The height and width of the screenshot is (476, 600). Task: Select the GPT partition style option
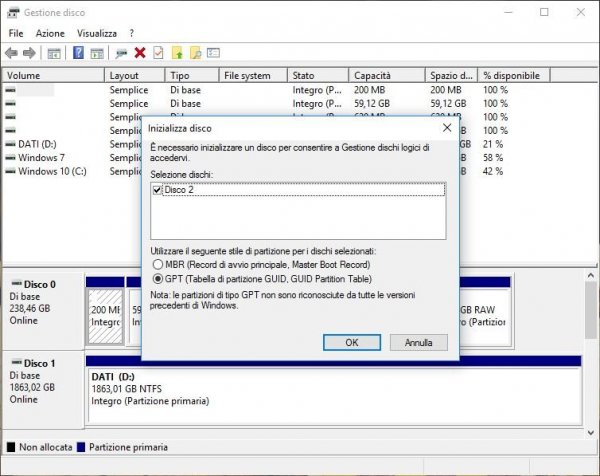point(156,279)
